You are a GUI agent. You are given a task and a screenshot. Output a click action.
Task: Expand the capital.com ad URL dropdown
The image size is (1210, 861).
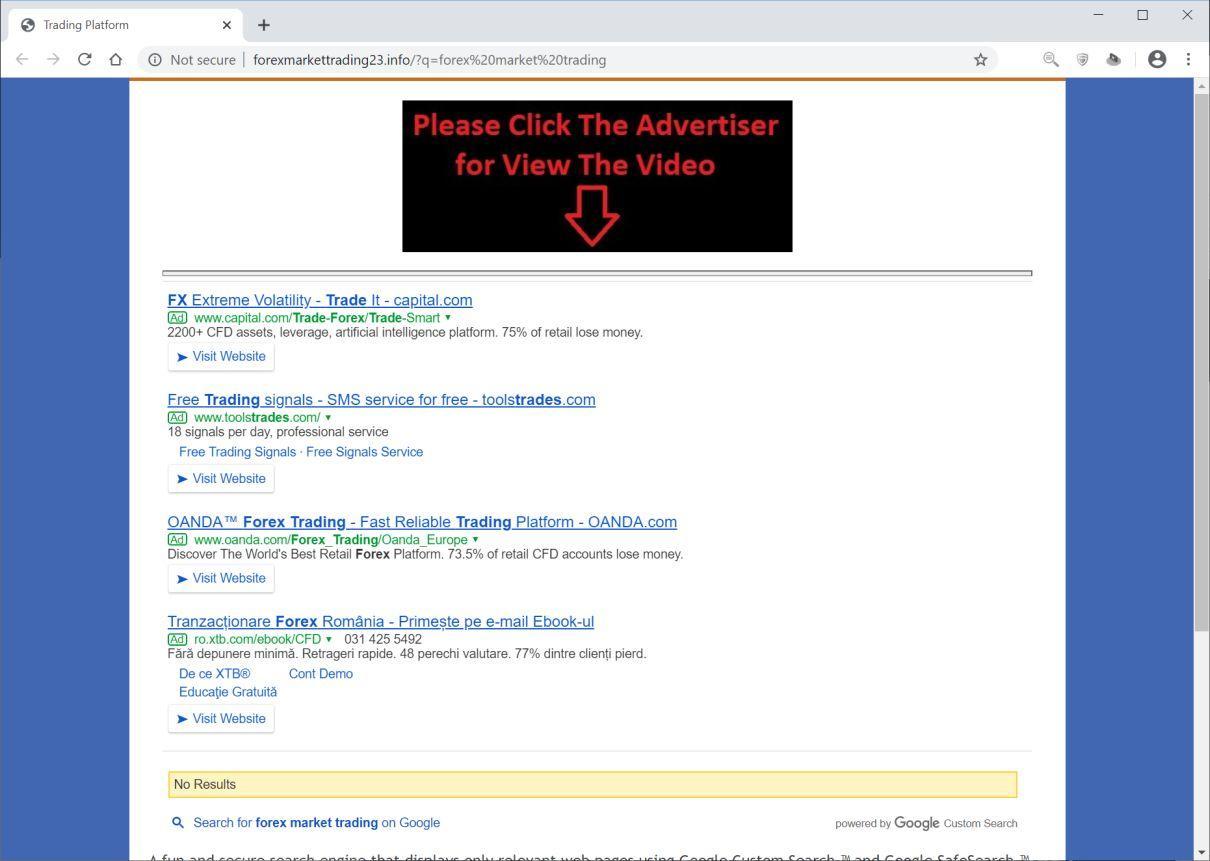(447, 317)
